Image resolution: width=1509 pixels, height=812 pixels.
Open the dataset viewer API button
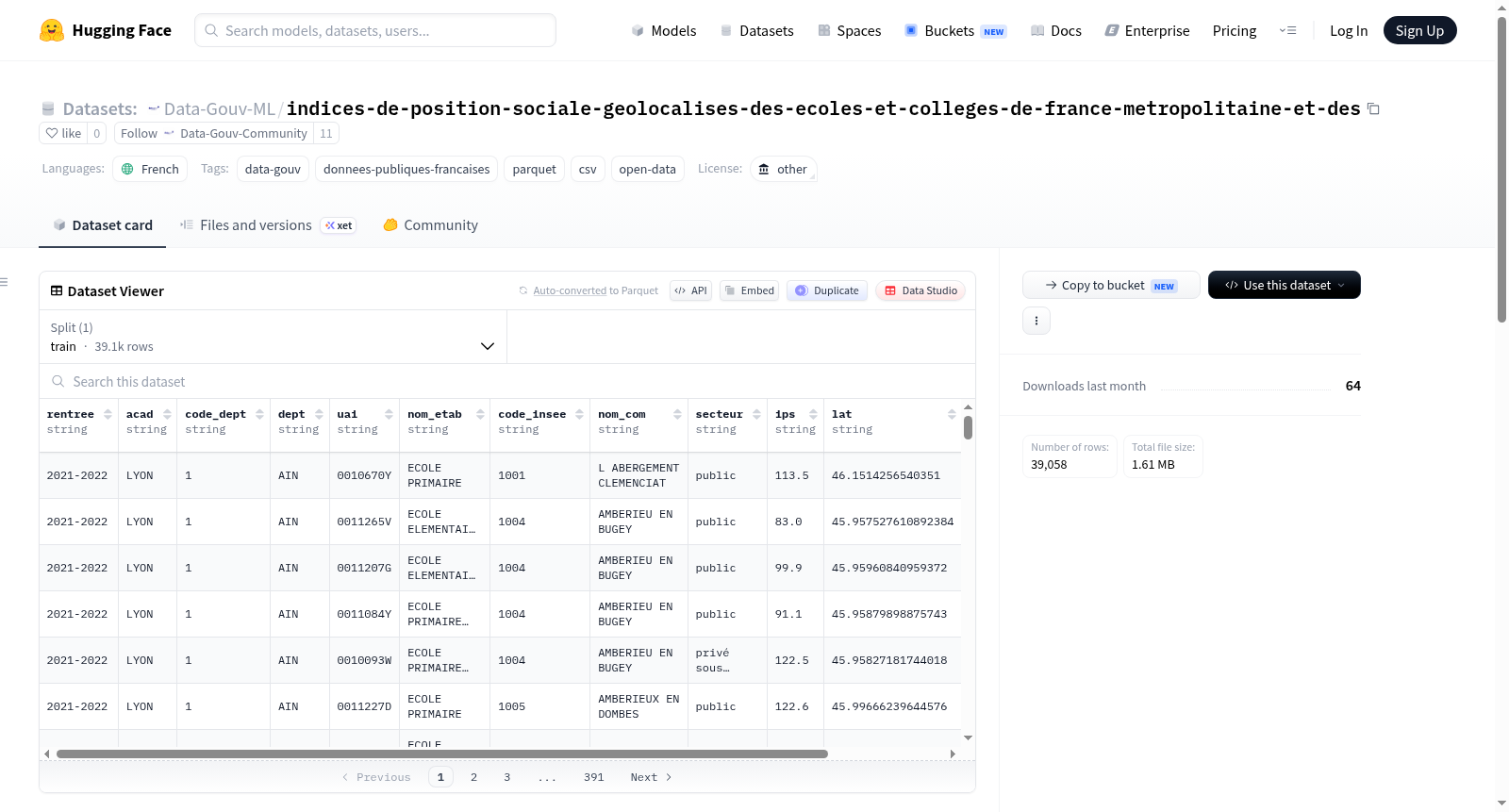pos(690,290)
